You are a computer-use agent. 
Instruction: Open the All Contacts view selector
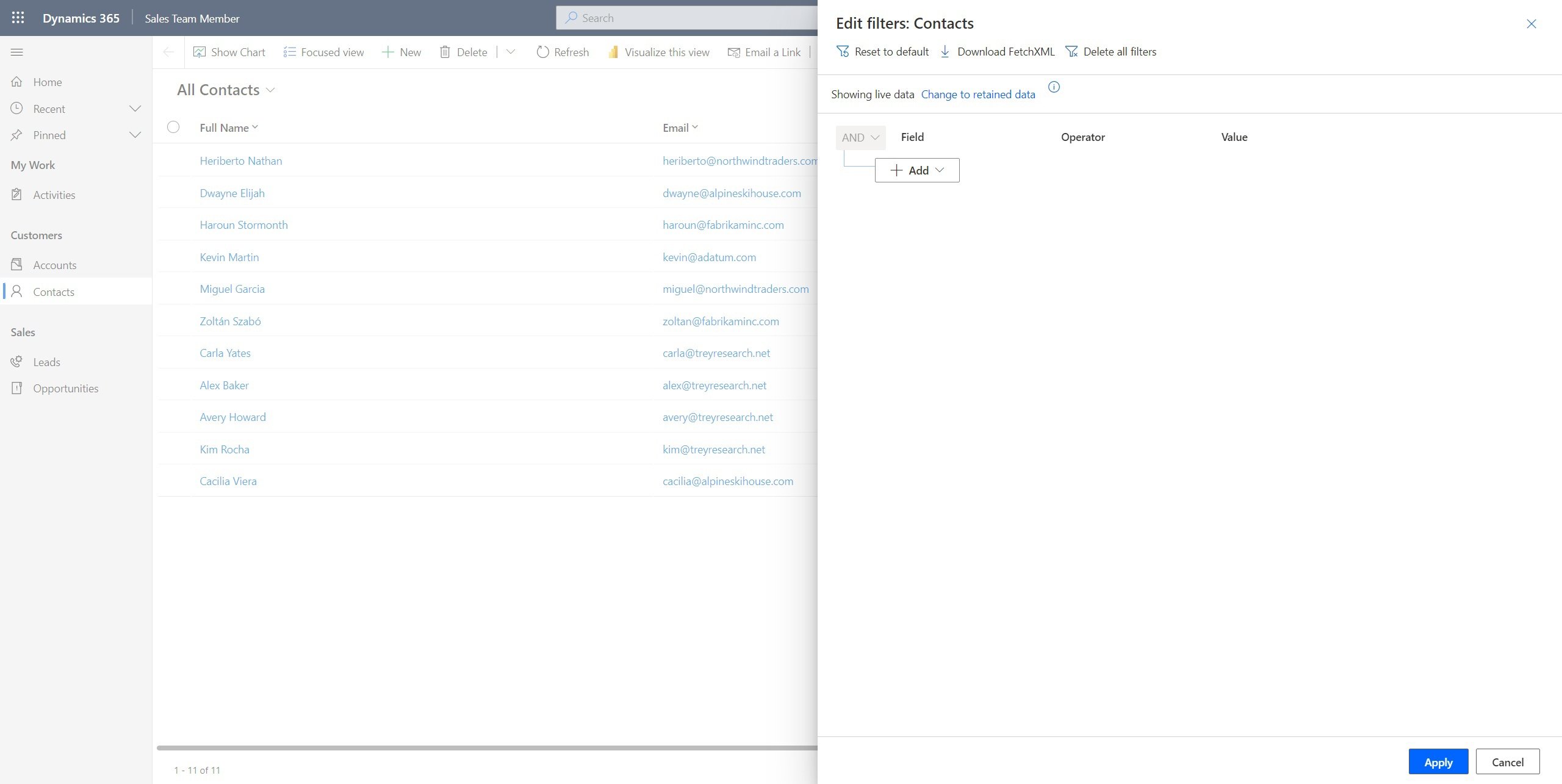click(x=226, y=90)
